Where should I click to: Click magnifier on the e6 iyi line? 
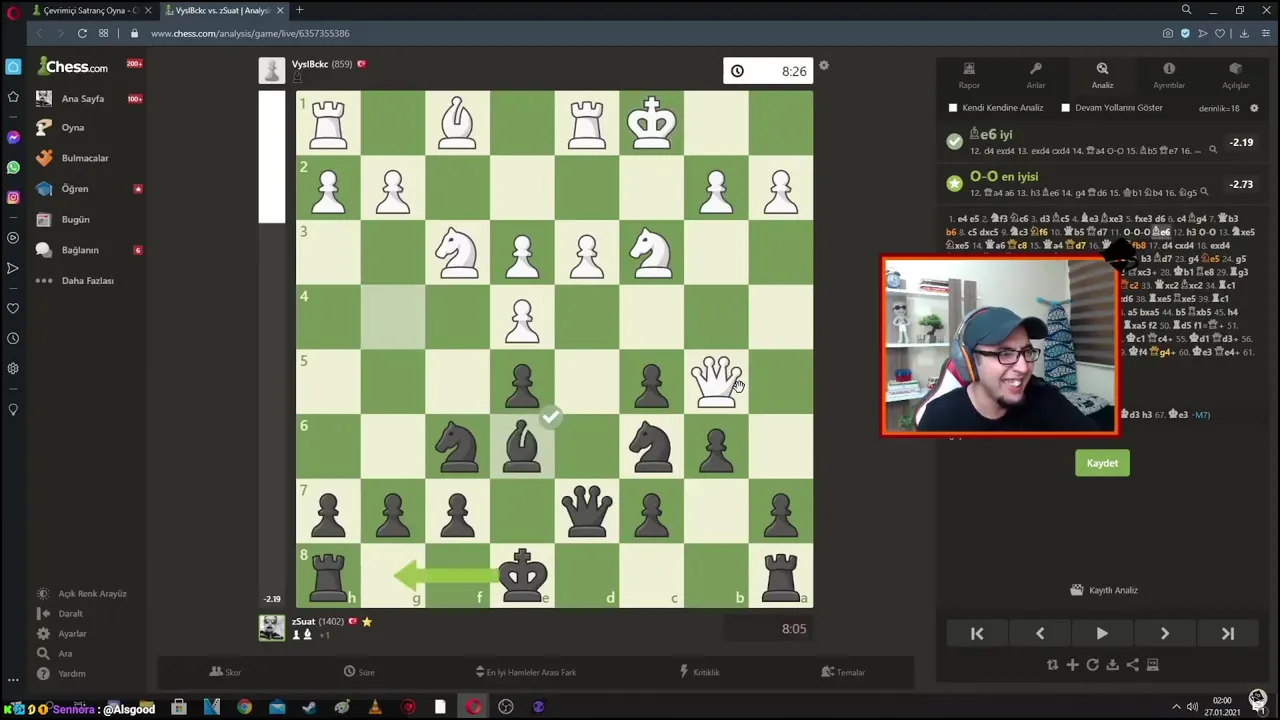[1213, 150]
